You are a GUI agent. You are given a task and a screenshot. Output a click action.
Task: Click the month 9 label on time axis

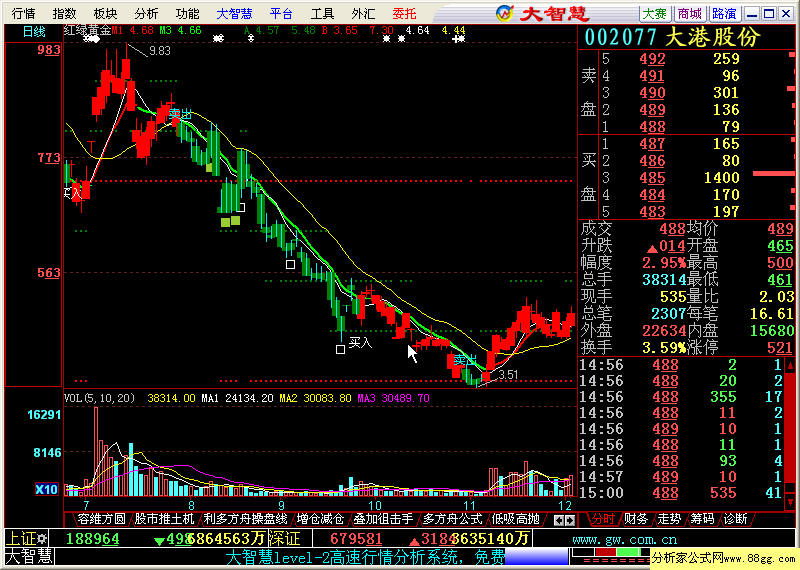pyautogui.click(x=282, y=506)
